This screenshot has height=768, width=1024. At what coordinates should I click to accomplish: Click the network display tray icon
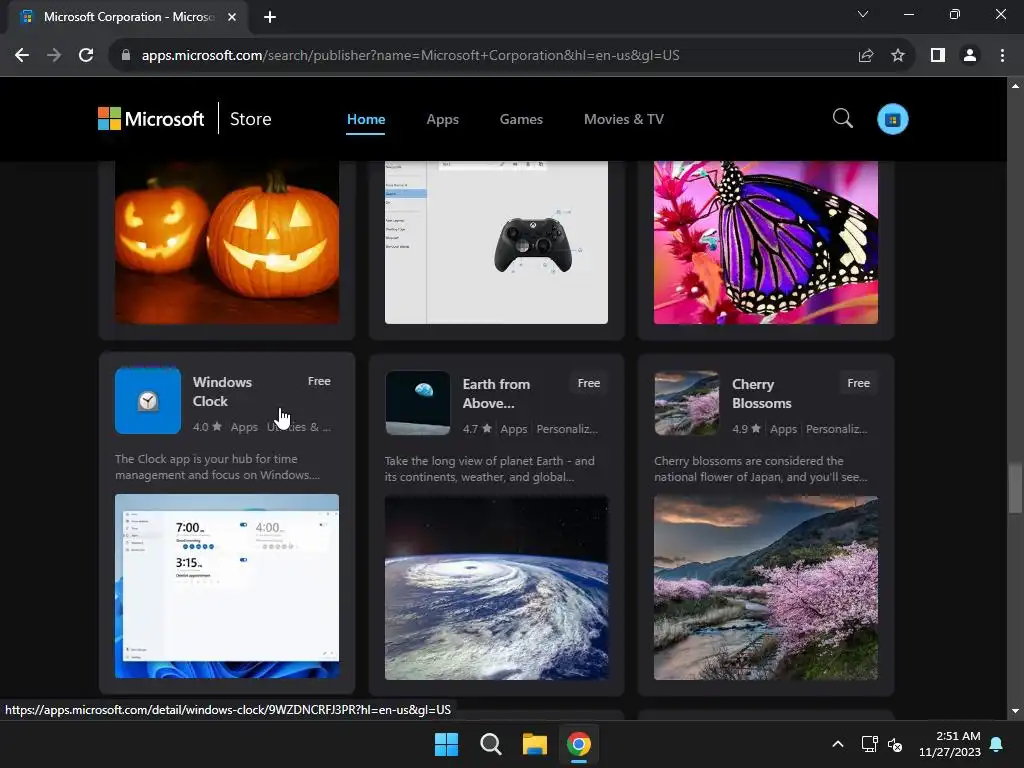(x=869, y=744)
